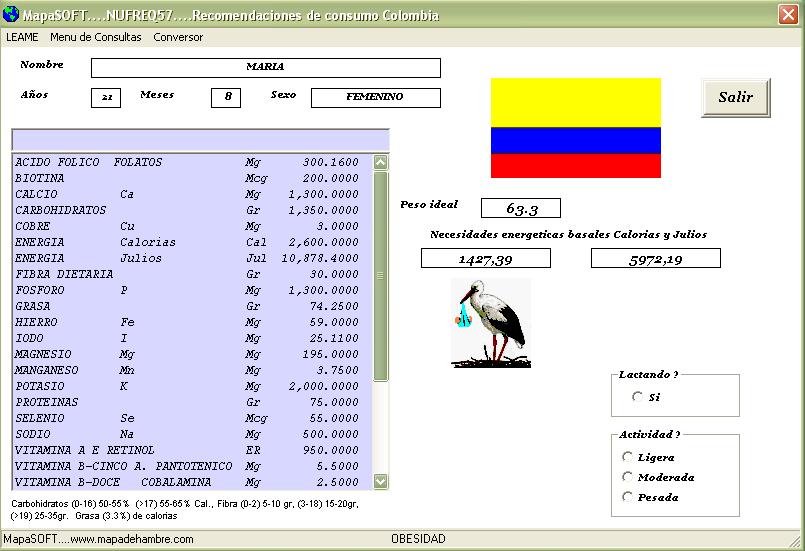Choose Moderada activity option
The image size is (805, 551).
pos(628,477)
